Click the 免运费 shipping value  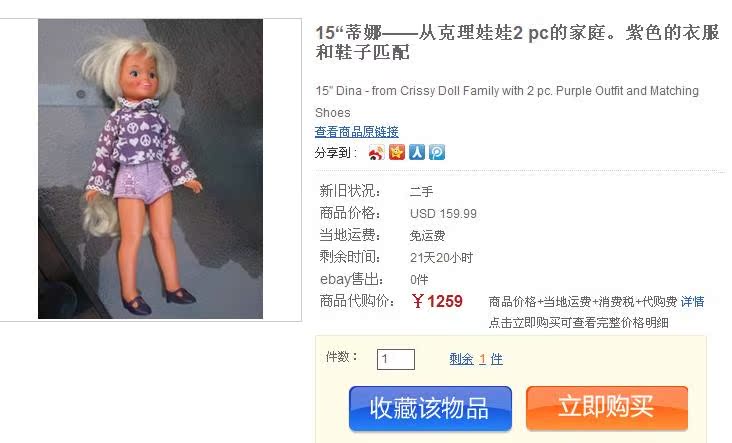(x=427, y=236)
